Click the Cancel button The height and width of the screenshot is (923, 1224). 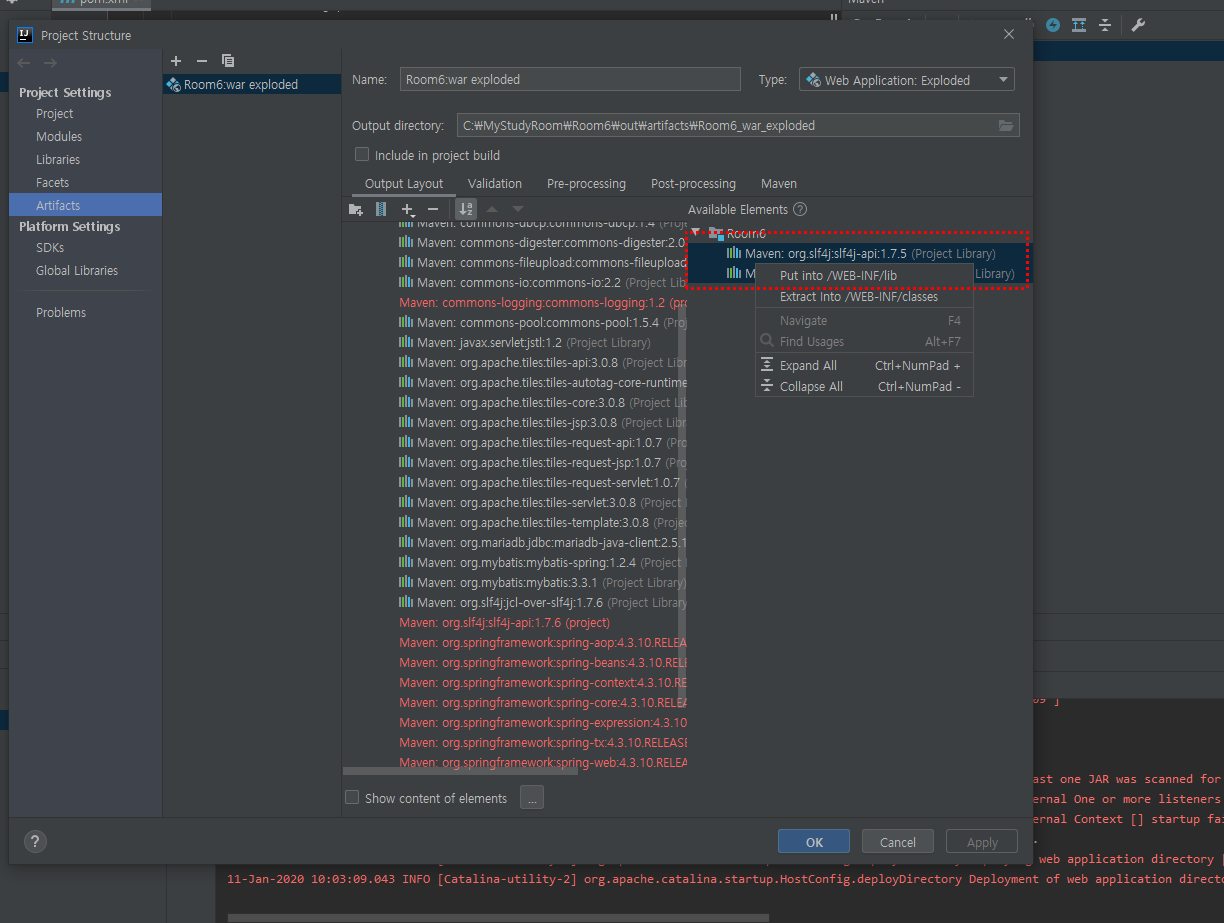point(897,842)
